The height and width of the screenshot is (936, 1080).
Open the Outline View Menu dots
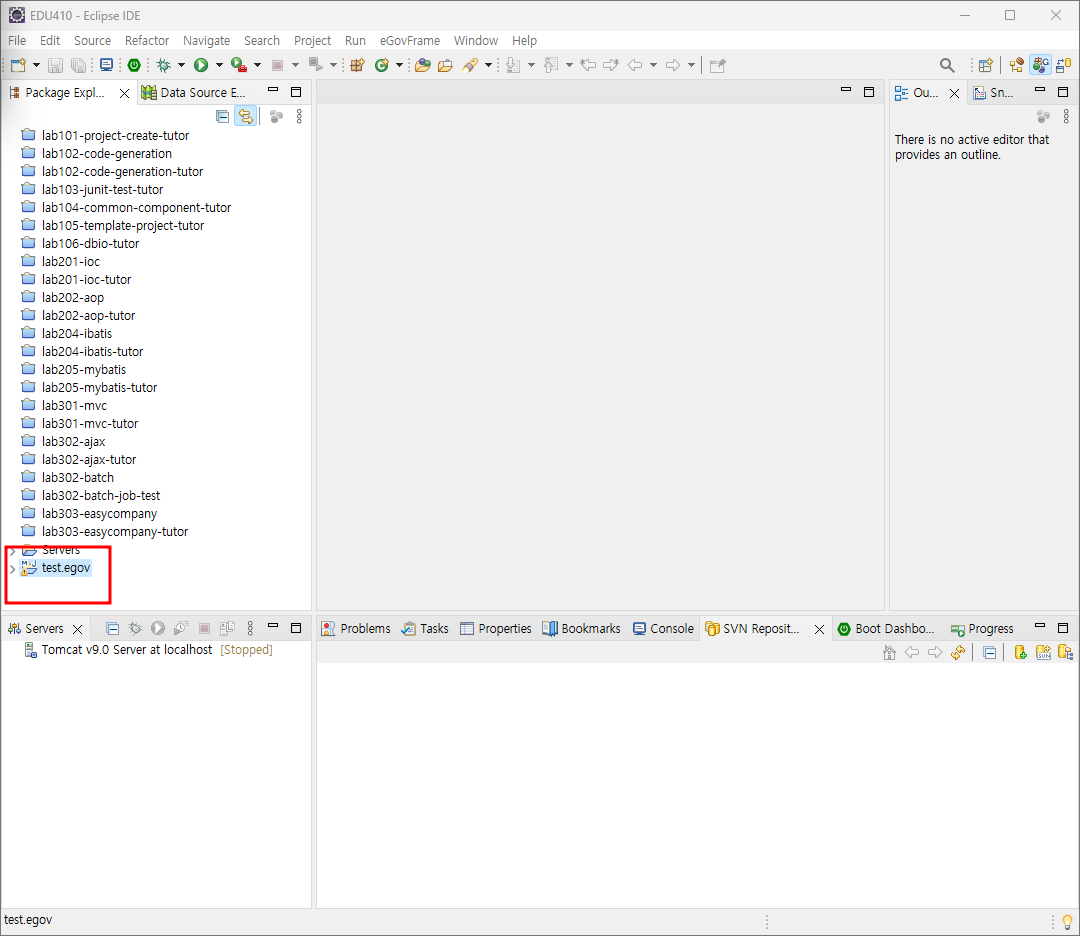[x=1066, y=116]
